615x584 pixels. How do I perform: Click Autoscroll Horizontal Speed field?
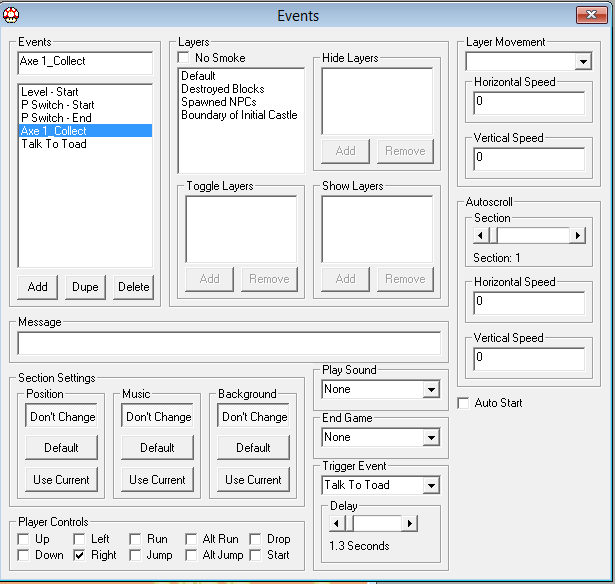point(529,303)
